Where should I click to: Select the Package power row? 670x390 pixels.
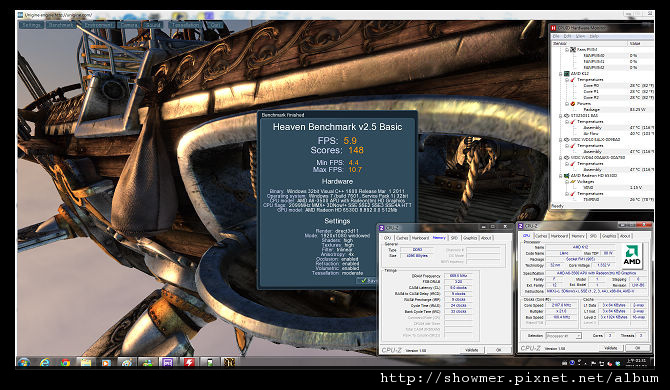(602, 109)
